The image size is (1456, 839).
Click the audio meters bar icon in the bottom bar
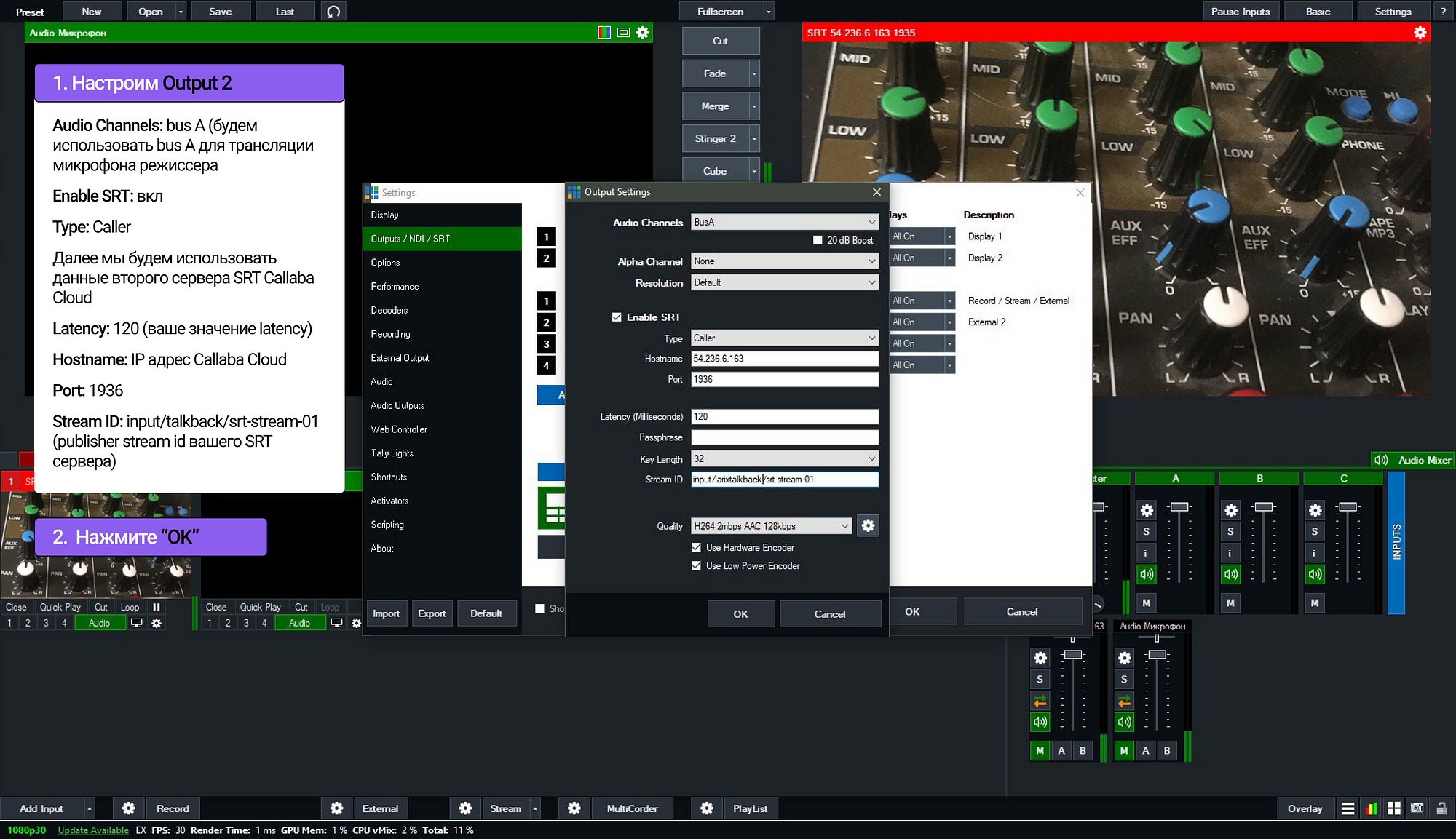(1371, 808)
